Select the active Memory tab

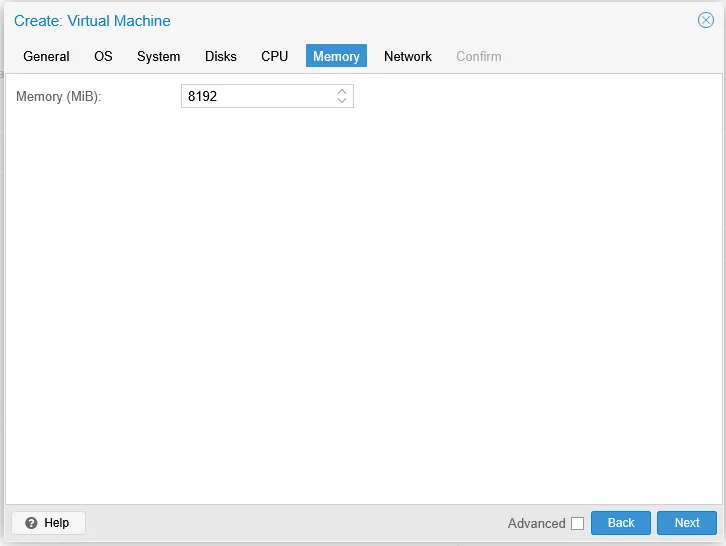336,56
